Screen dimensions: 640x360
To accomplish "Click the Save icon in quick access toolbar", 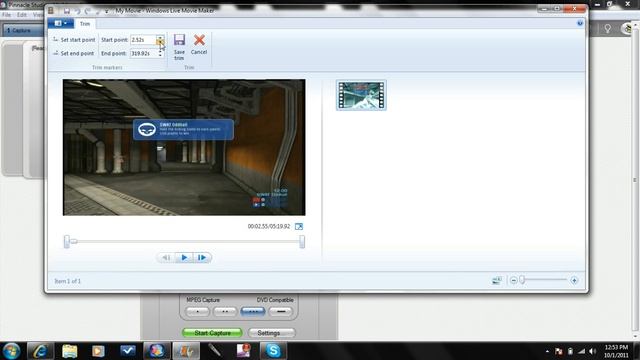I will click(x=67, y=11).
